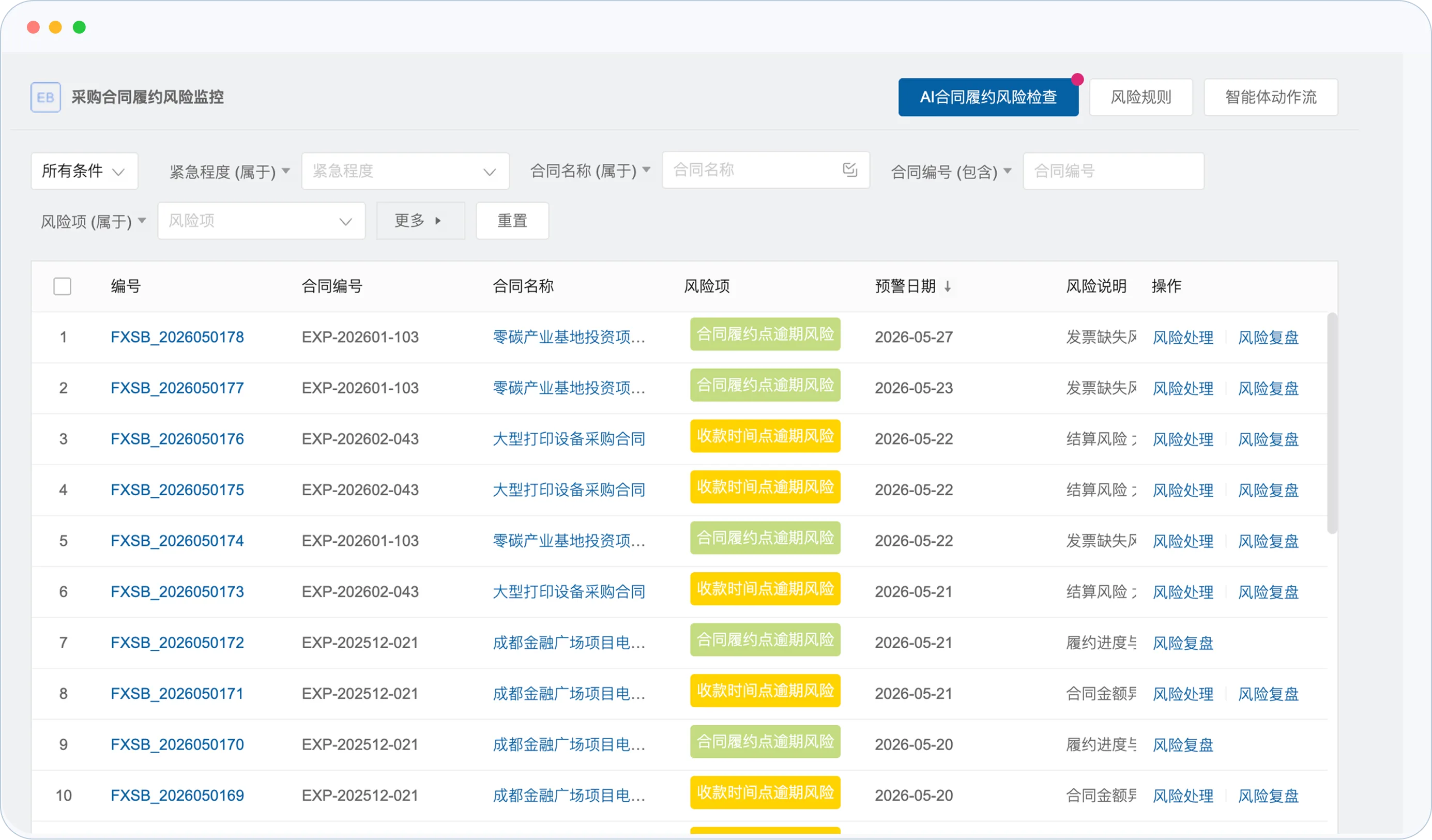Click EXP-202602-043 in row FXSB_2026050175

[x=360, y=491]
